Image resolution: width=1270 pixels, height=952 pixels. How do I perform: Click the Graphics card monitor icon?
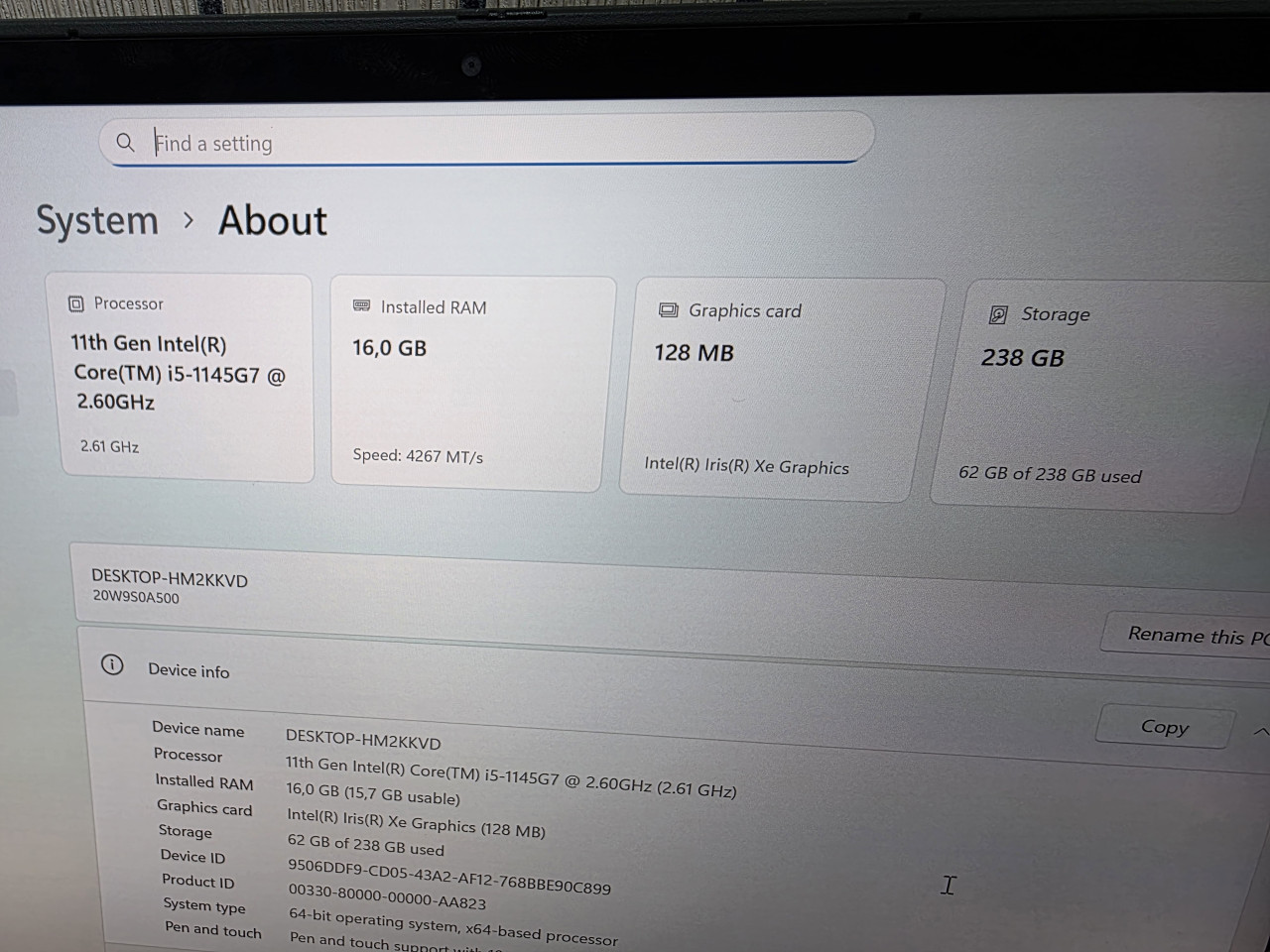pos(669,310)
